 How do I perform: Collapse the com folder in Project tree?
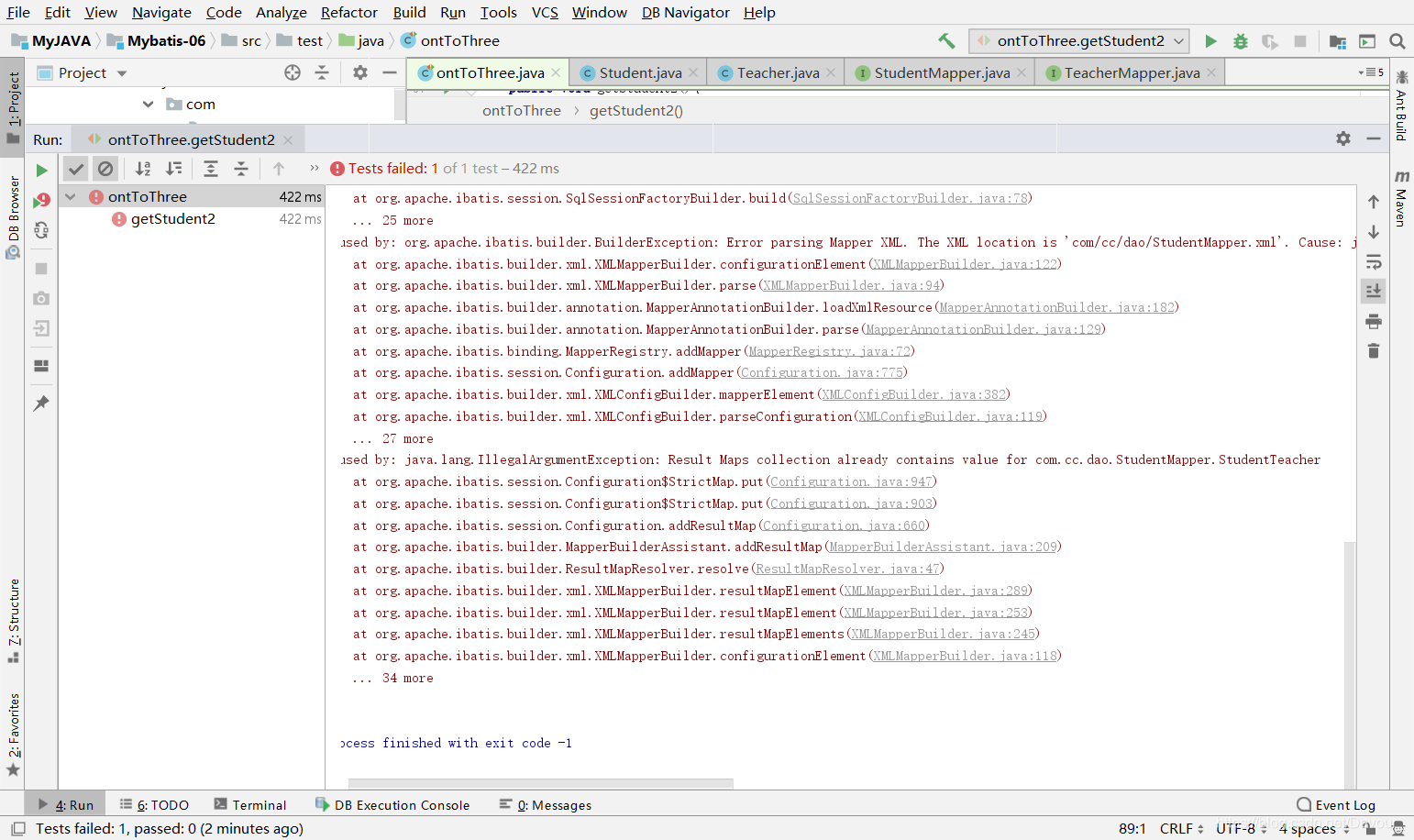(149, 105)
